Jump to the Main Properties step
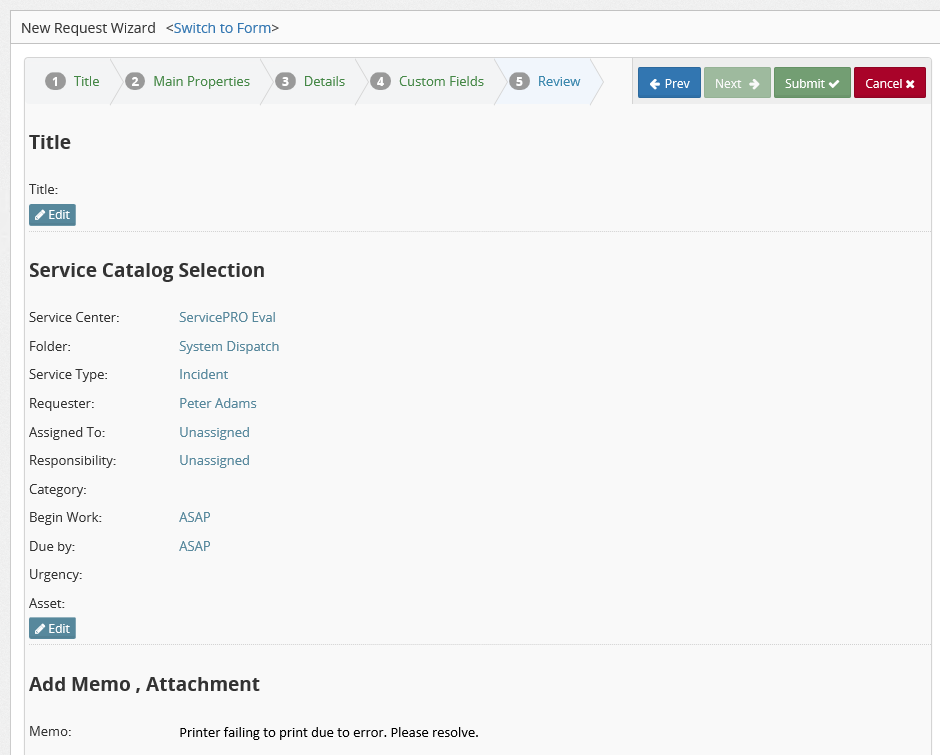This screenshot has width=940, height=755. tap(189, 82)
